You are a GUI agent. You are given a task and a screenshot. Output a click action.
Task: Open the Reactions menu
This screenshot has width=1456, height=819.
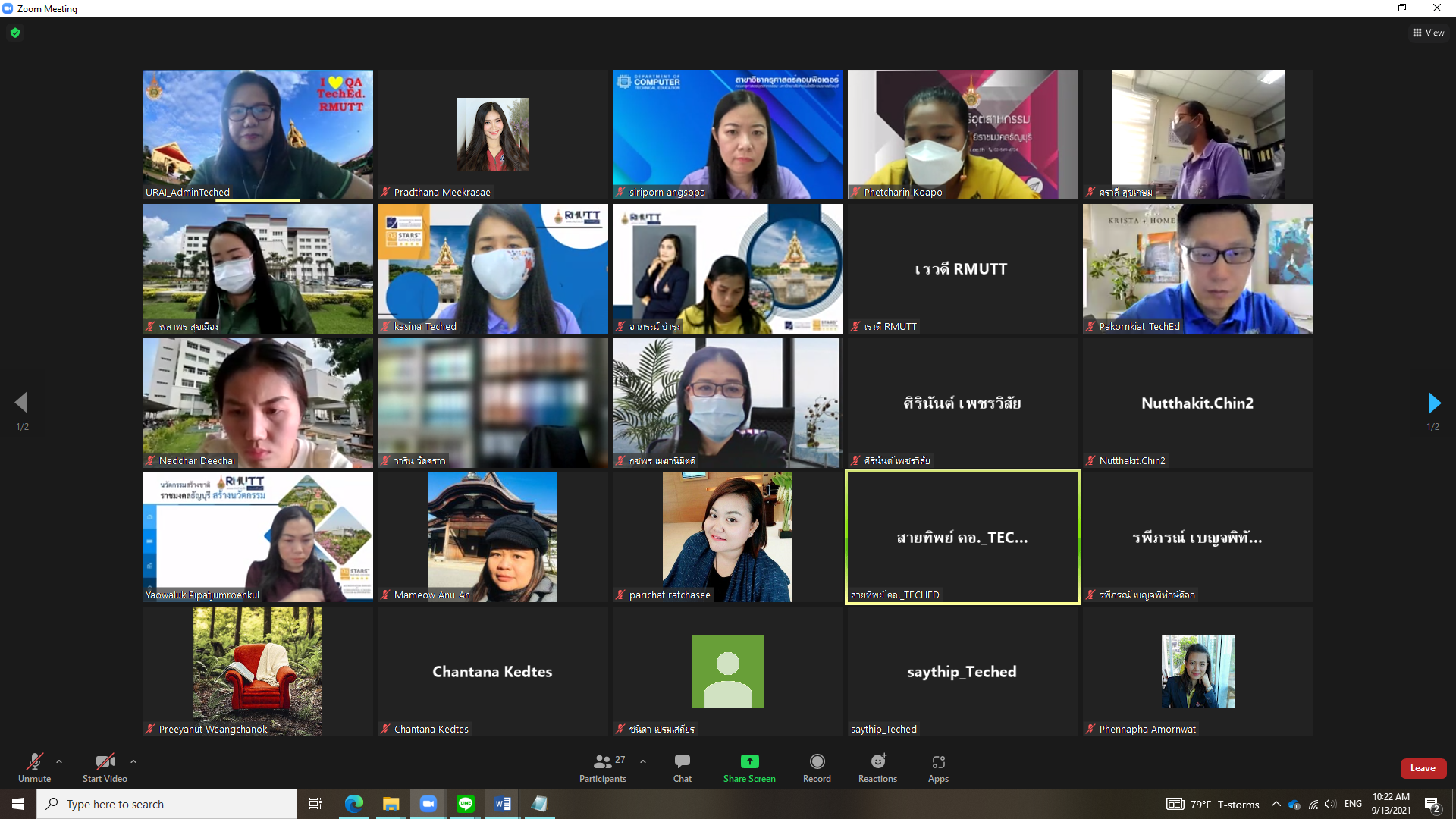pos(877,767)
